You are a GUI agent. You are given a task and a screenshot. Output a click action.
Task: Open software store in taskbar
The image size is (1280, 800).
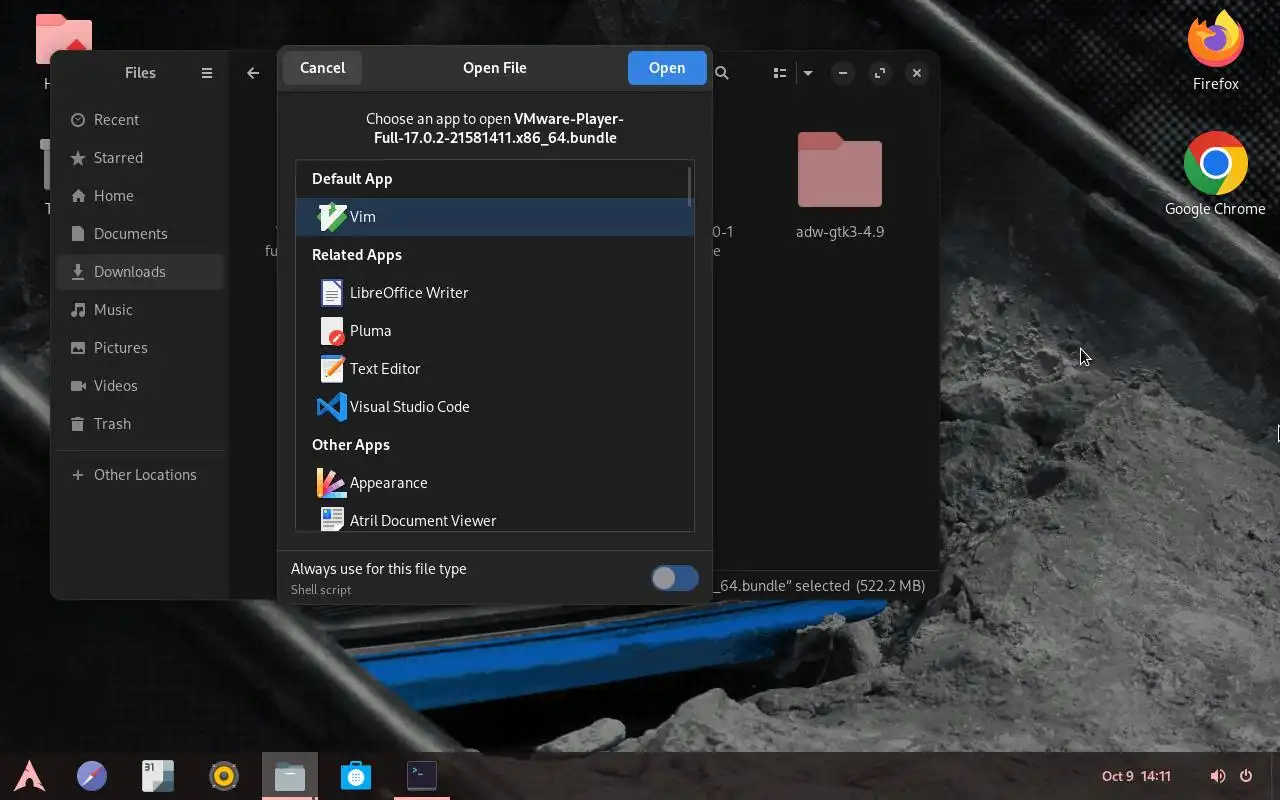pyautogui.click(x=356, y=776)
